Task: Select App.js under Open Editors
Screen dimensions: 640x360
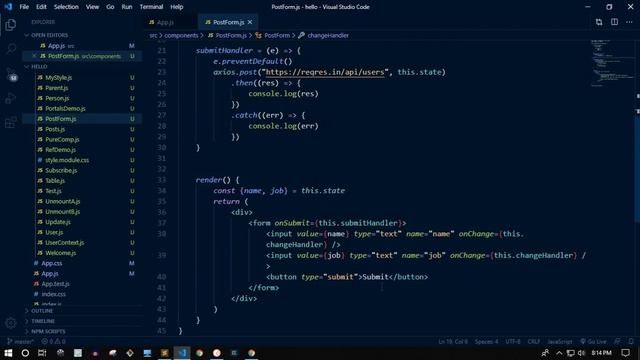Action: pos(82,46)
